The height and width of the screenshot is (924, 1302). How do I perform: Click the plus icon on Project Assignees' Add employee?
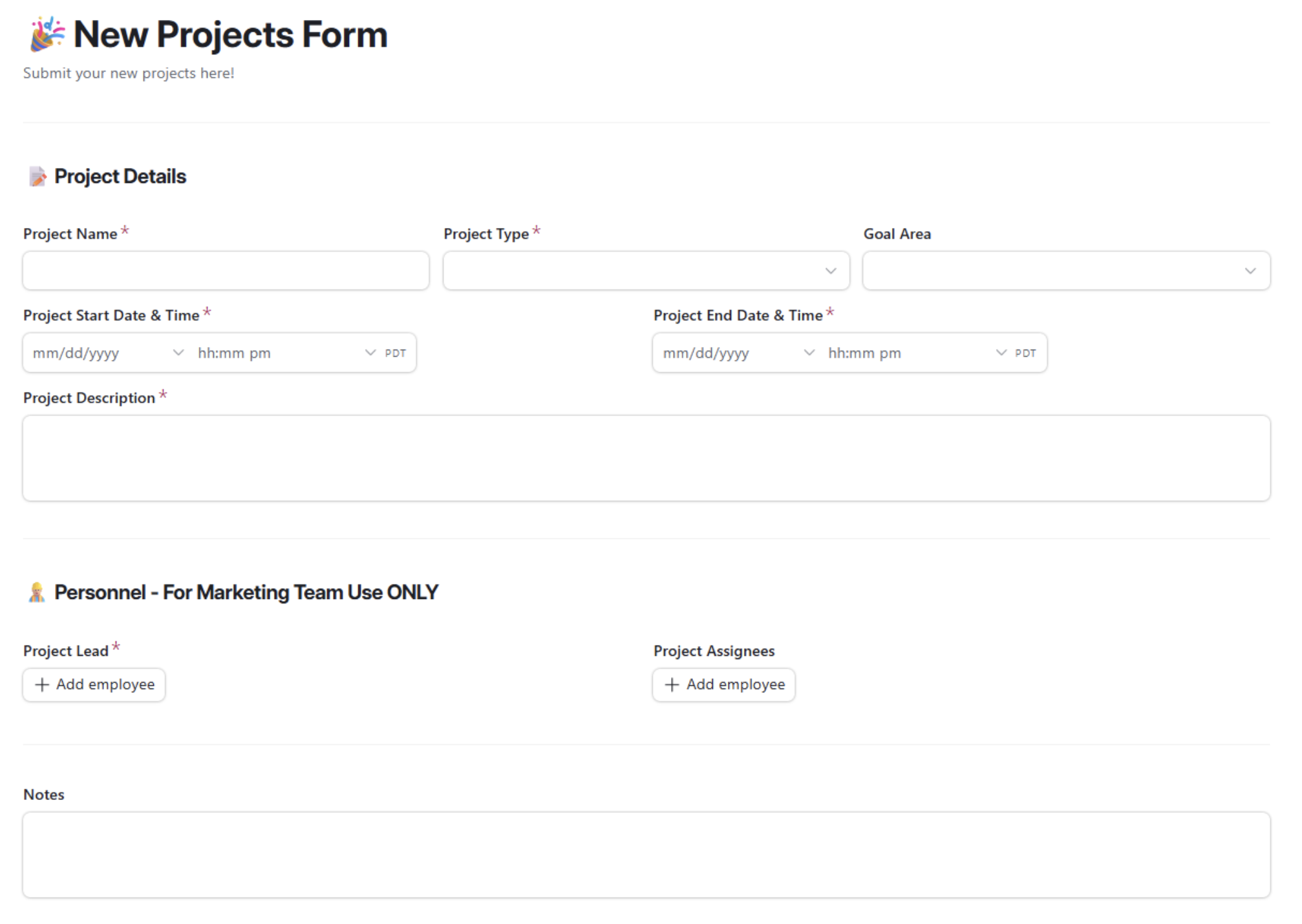pos(672,684)
